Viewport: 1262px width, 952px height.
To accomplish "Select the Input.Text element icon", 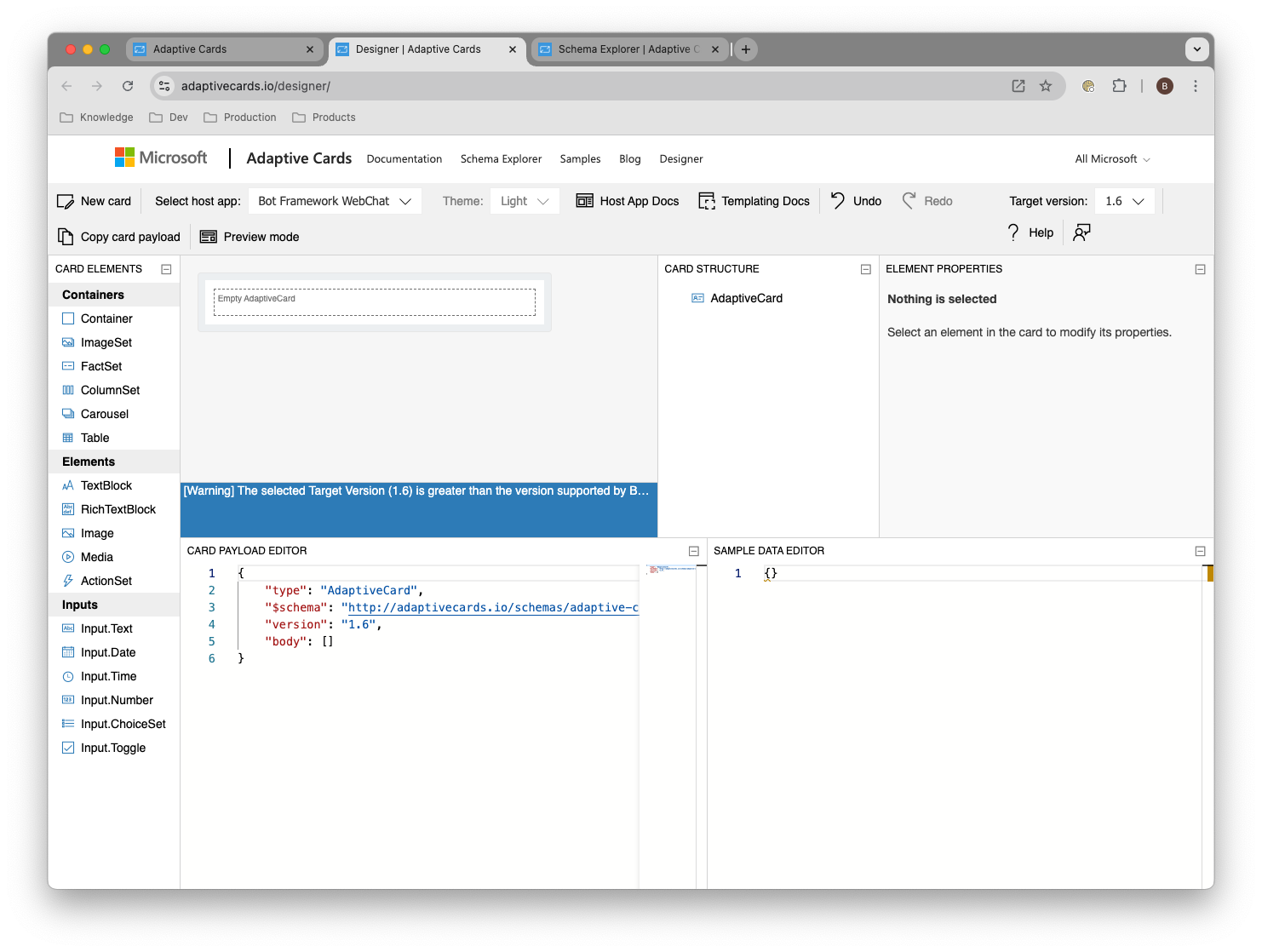I will tap(68, 628).
